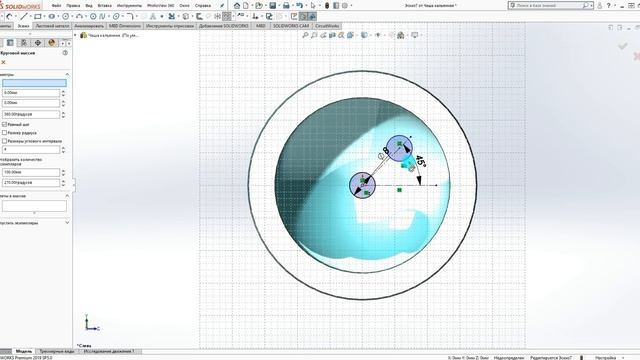Click the 100.00mm radius field

click(31, 172)
